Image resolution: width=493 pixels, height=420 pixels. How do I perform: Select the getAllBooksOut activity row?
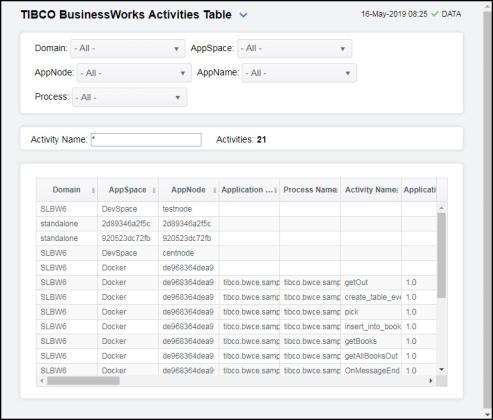tap(236, 356)
